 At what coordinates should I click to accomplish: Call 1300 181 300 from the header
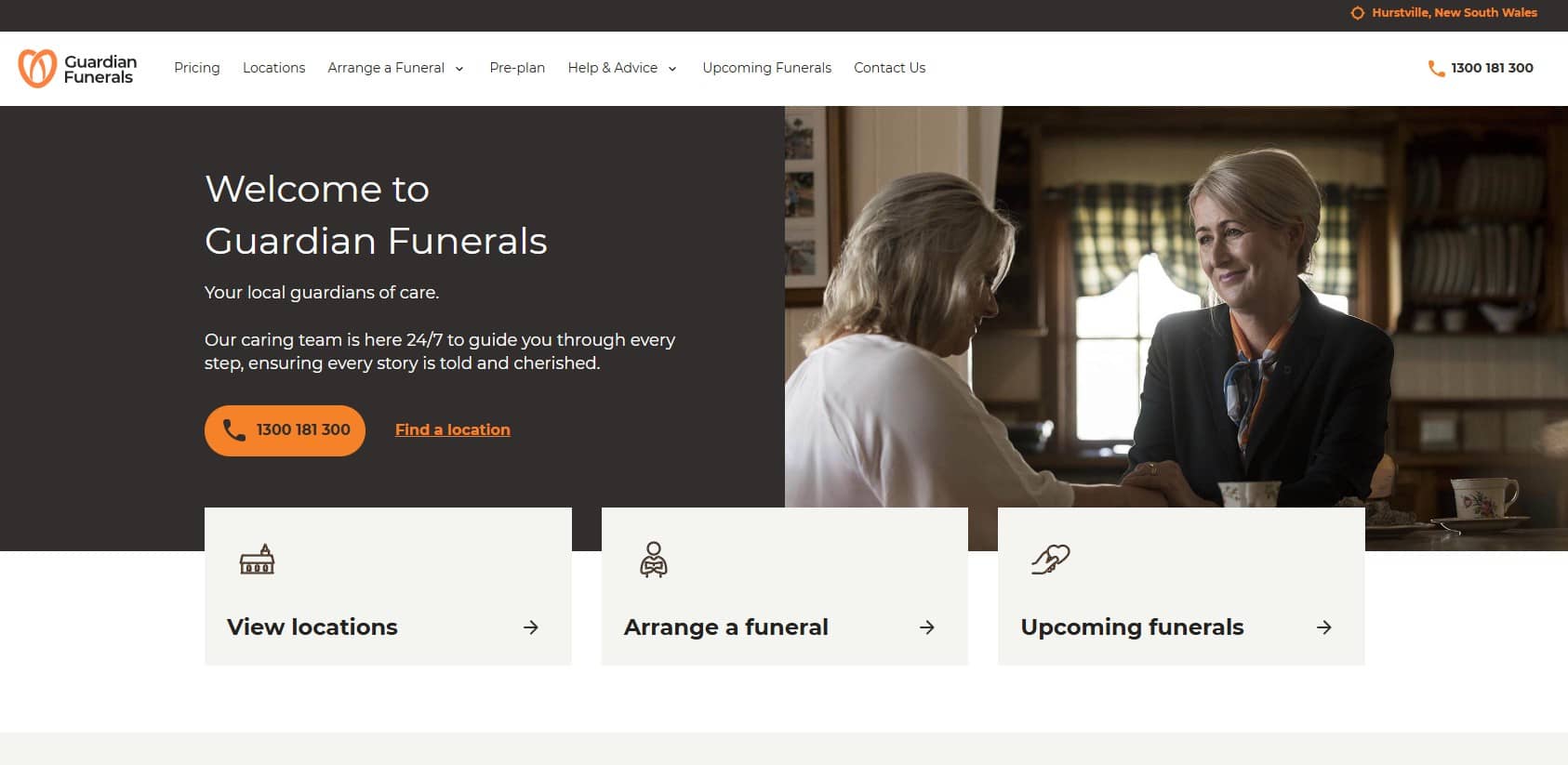[1492, 68]
